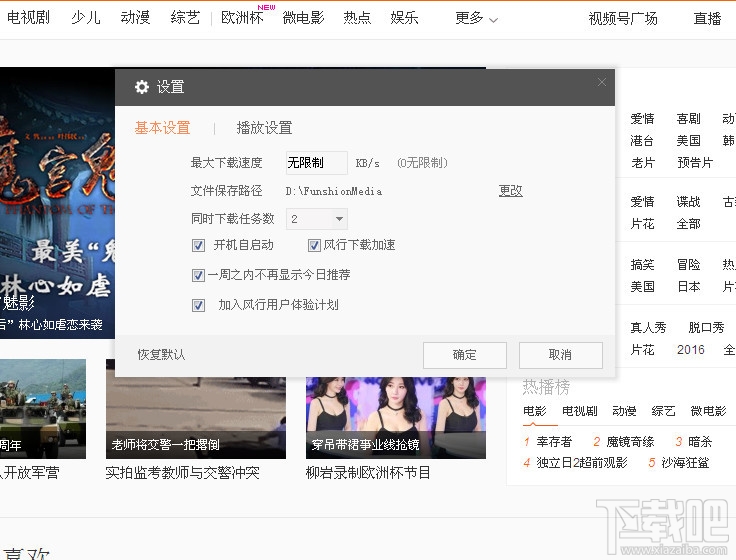
Task: Open 娱乐 in top navigation
Action: pyautogui.click(x=404, y=17)
